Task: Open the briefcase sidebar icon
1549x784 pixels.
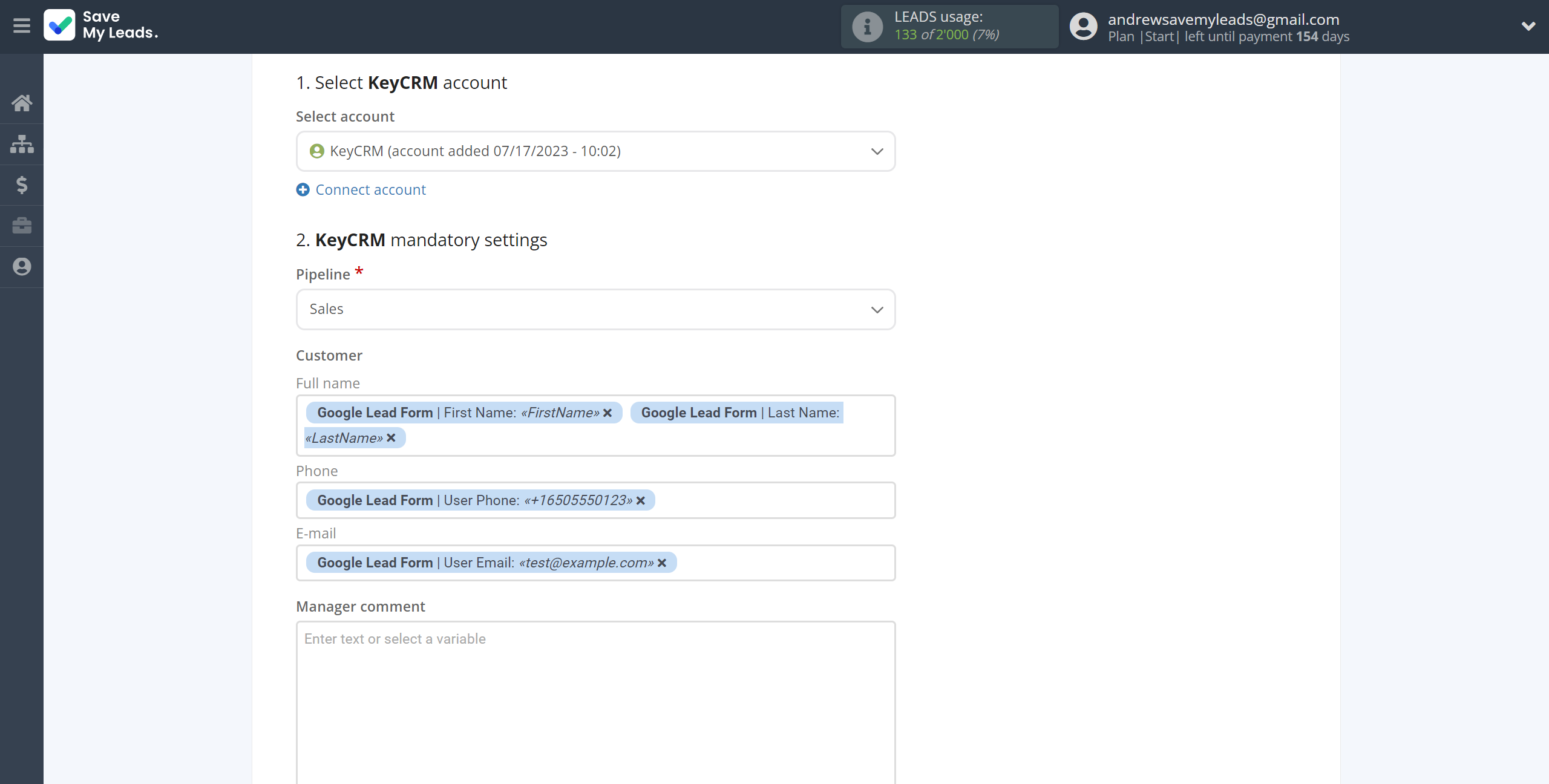Action: [22, 226]
